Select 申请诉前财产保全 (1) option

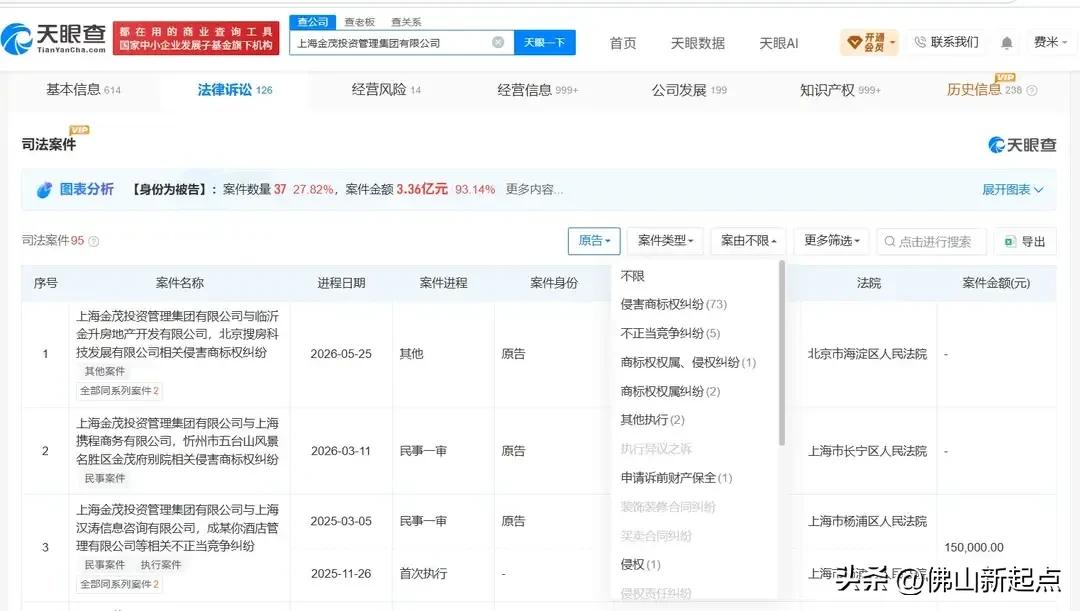click(676, 477)
